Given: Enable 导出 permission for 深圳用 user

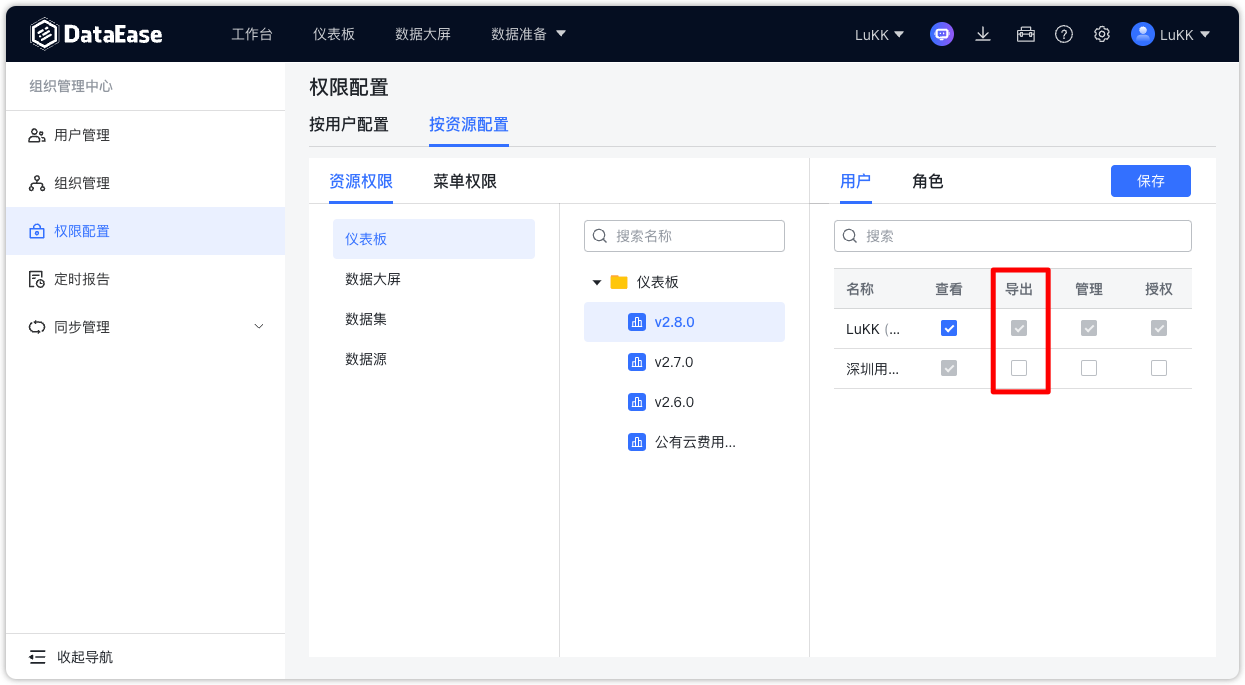Looking at the screenshot, I should click(x=1019, y=367).
